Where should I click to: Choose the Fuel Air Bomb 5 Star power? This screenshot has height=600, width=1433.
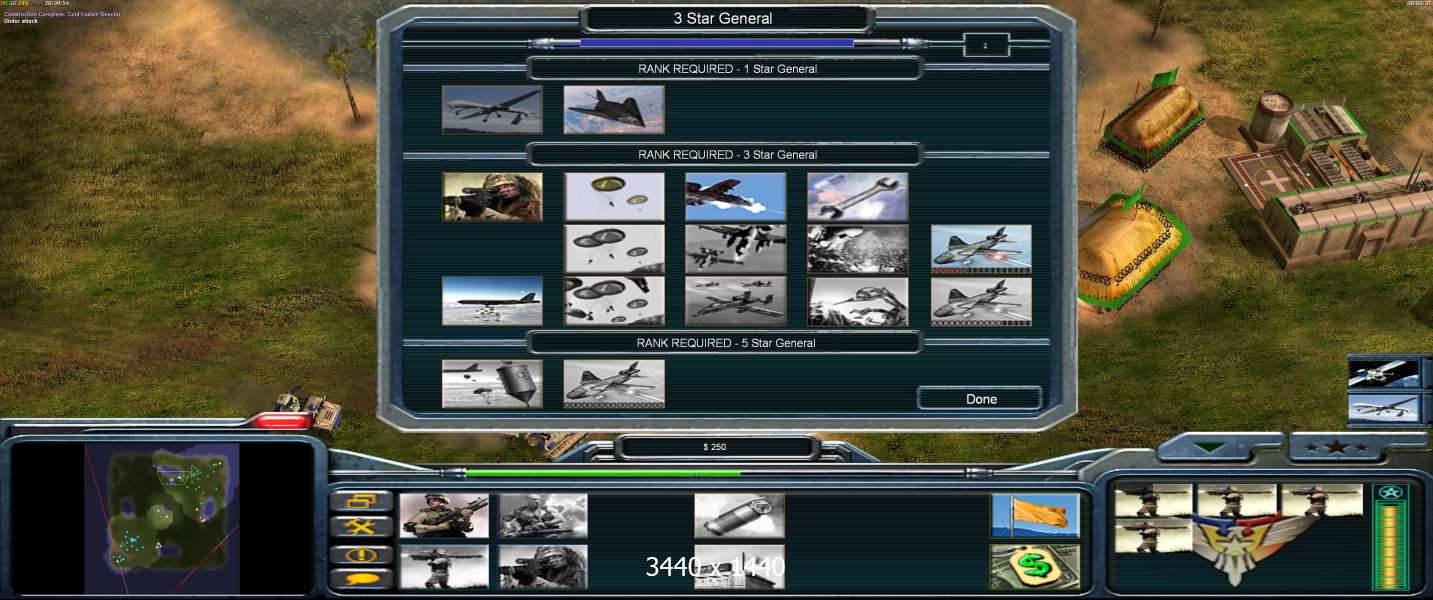pyautogui.click(x=492, y=384)
